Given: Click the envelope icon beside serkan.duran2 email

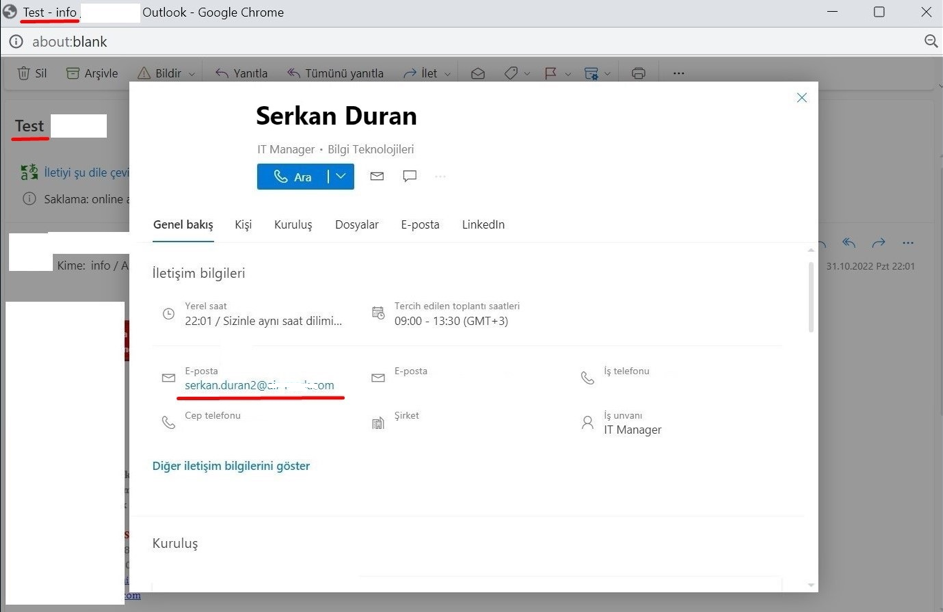Looking at the screenshot, I should click(168, 378).
